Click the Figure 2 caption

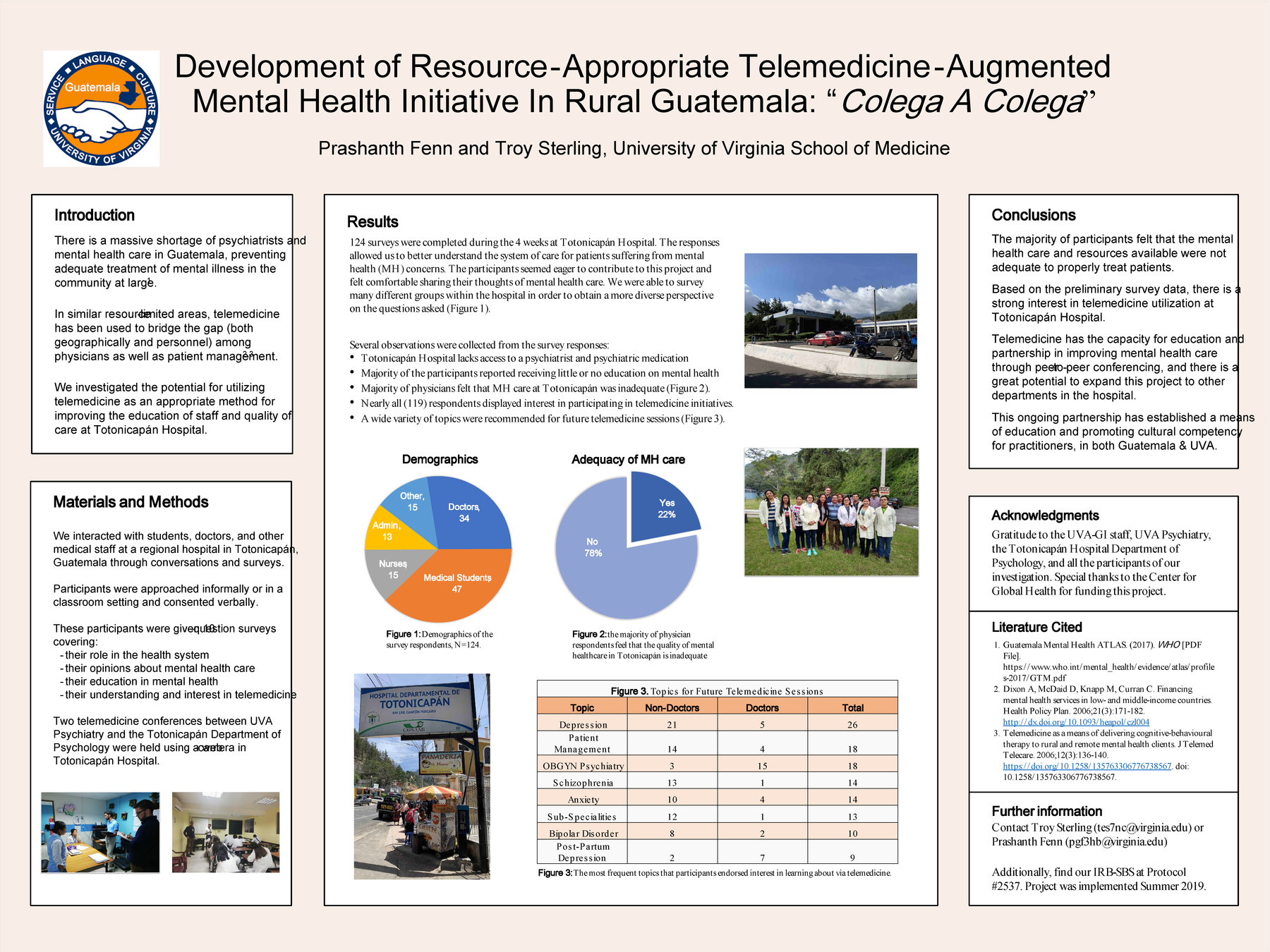[643, 645]
